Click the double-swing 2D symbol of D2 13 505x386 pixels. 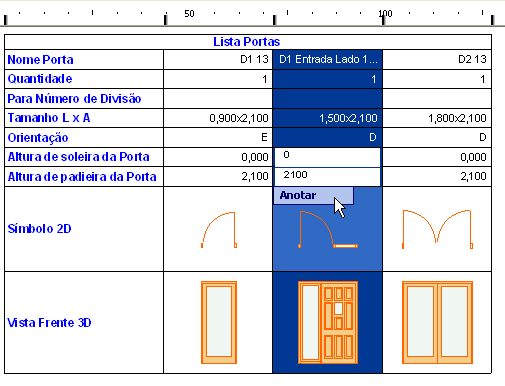tap(437, 229)
